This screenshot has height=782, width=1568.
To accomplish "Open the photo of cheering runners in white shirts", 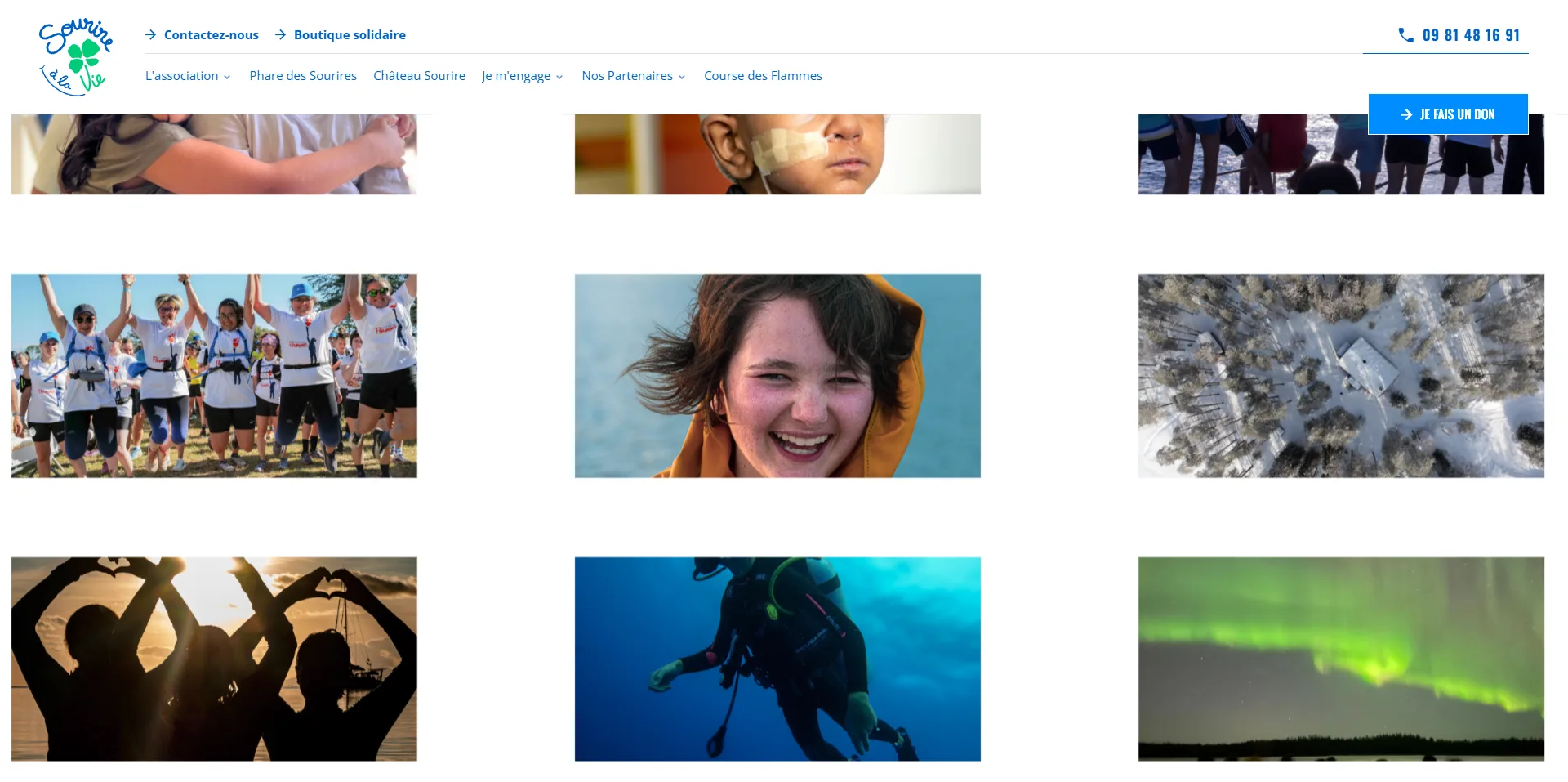I will click(214, 376).
